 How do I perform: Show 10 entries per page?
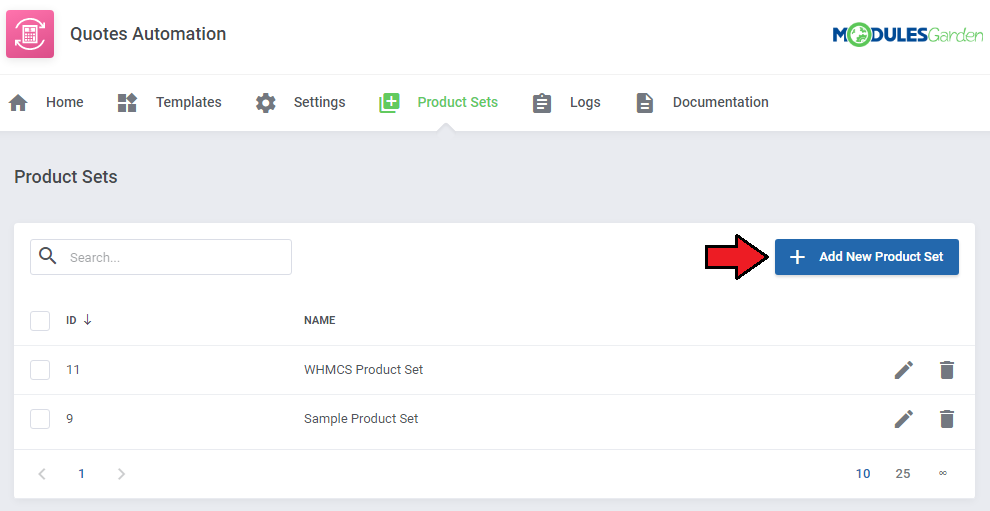point(863,474)
